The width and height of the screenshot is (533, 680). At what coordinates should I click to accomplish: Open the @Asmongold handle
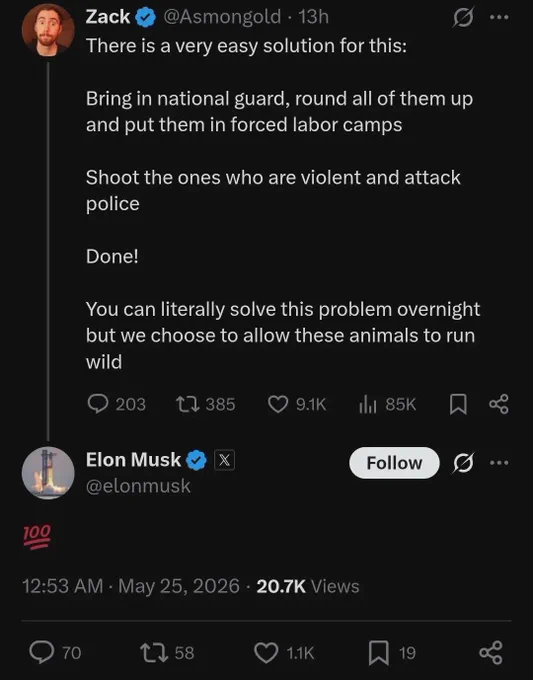222,17
